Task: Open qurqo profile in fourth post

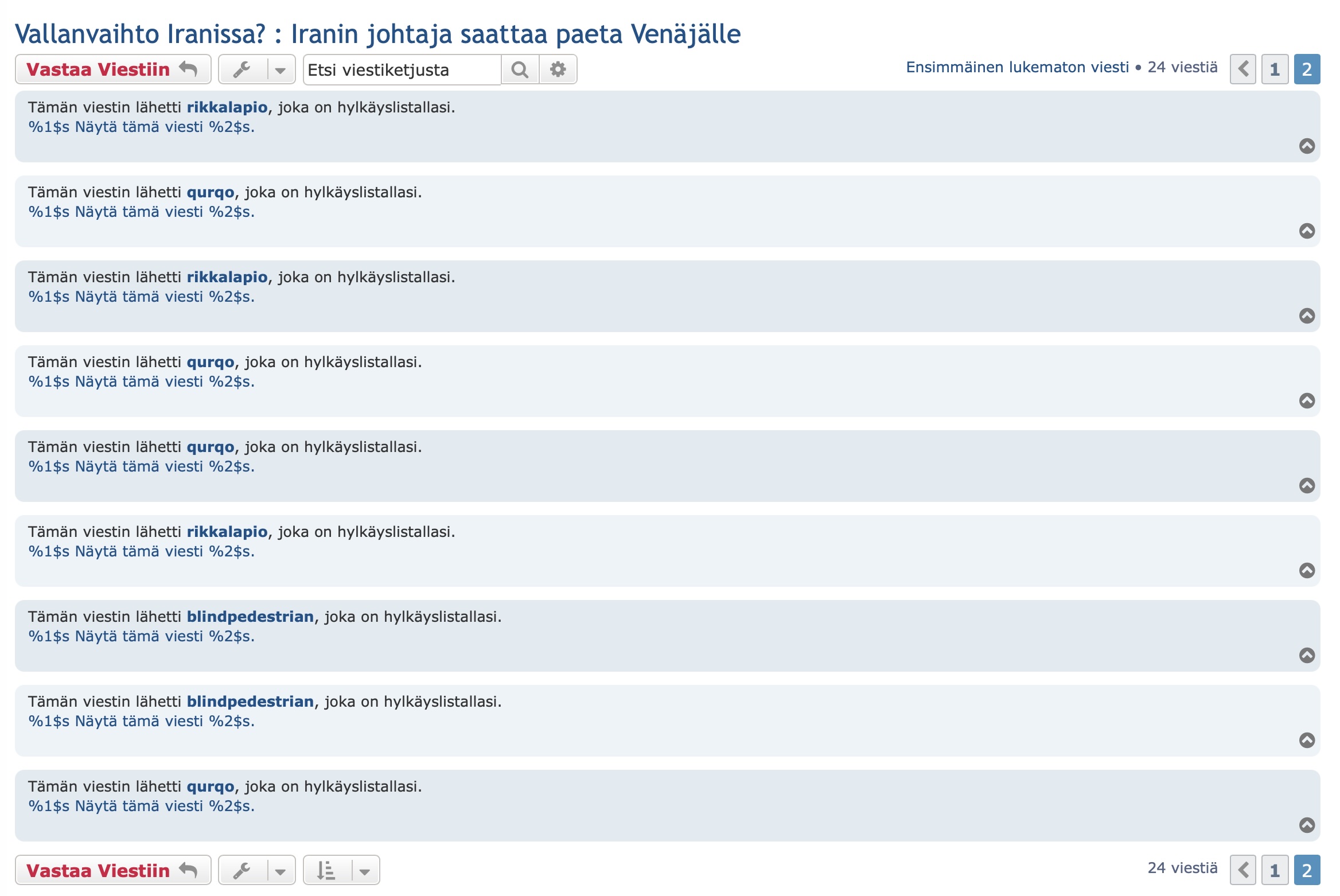Action: (211, 362)
